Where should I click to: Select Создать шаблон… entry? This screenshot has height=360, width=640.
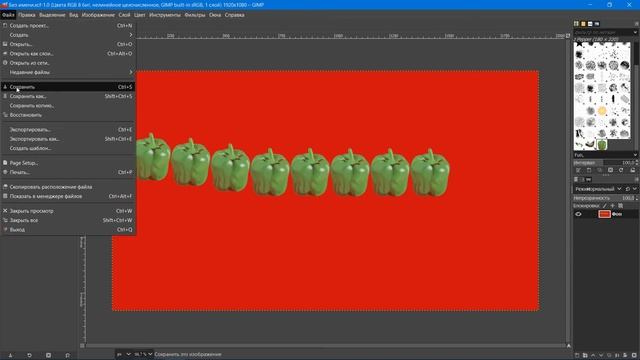(x=68, y=149)
